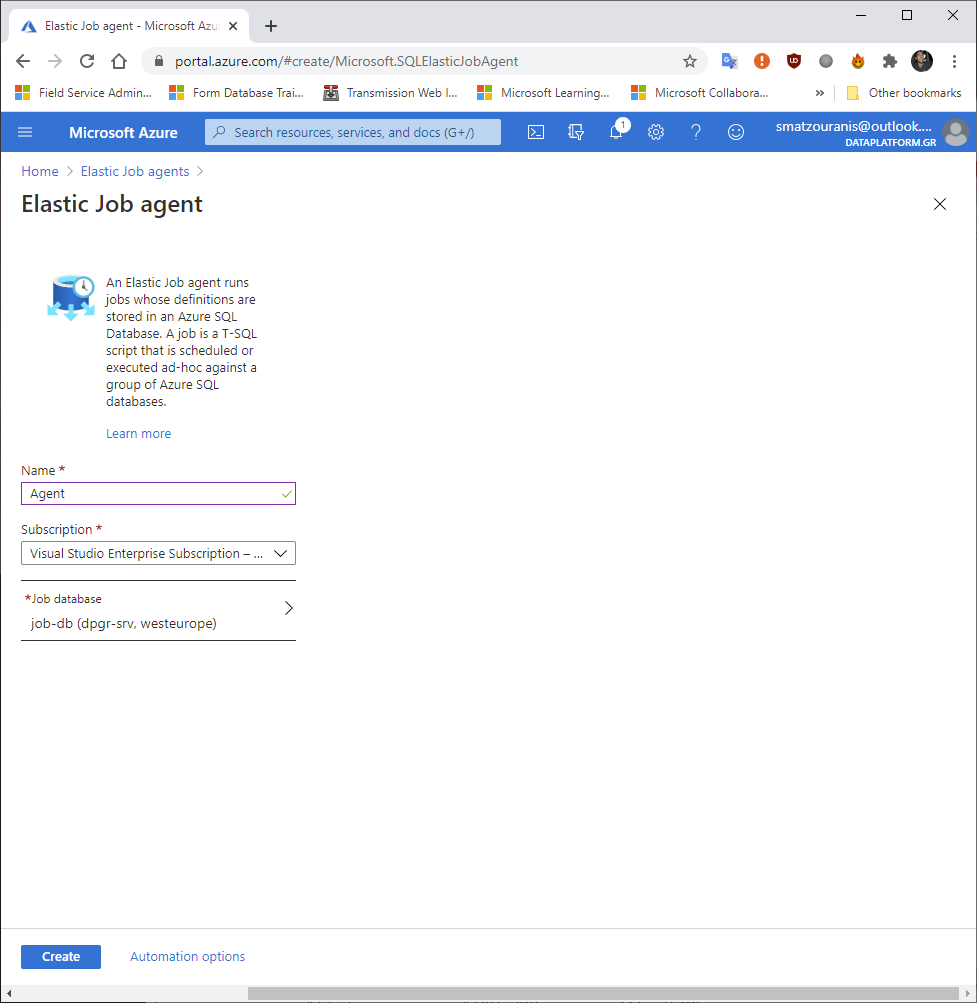This screenshot has height=1003, width=977.
Task: Open the Job database selector
Action: (x=158, y=611)
